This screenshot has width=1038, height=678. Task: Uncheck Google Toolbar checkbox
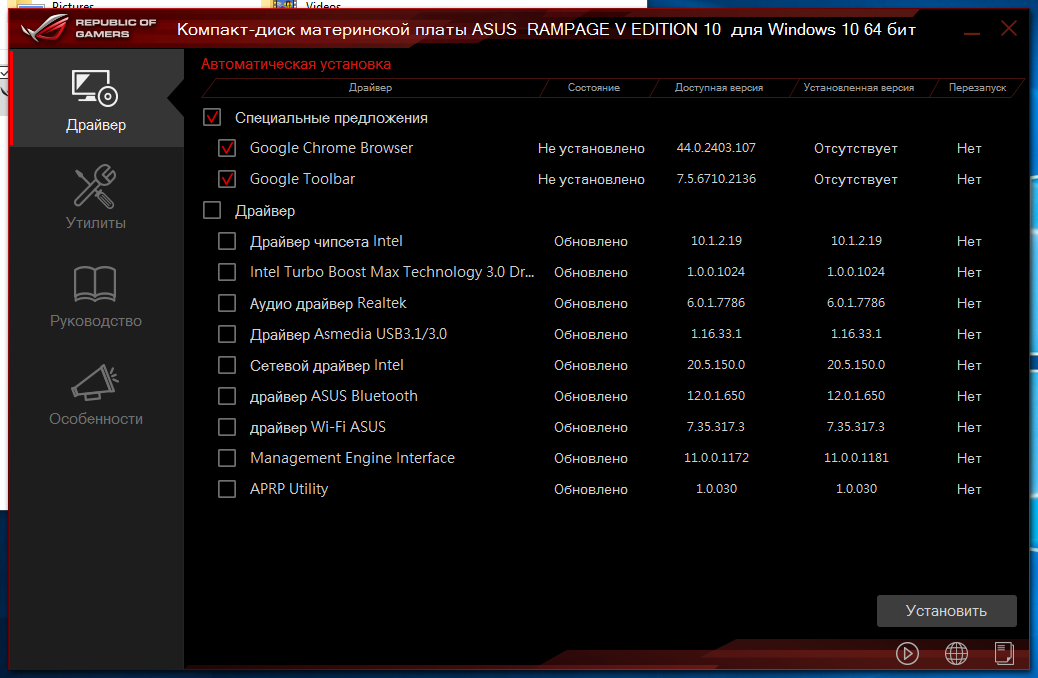(227, 179)
